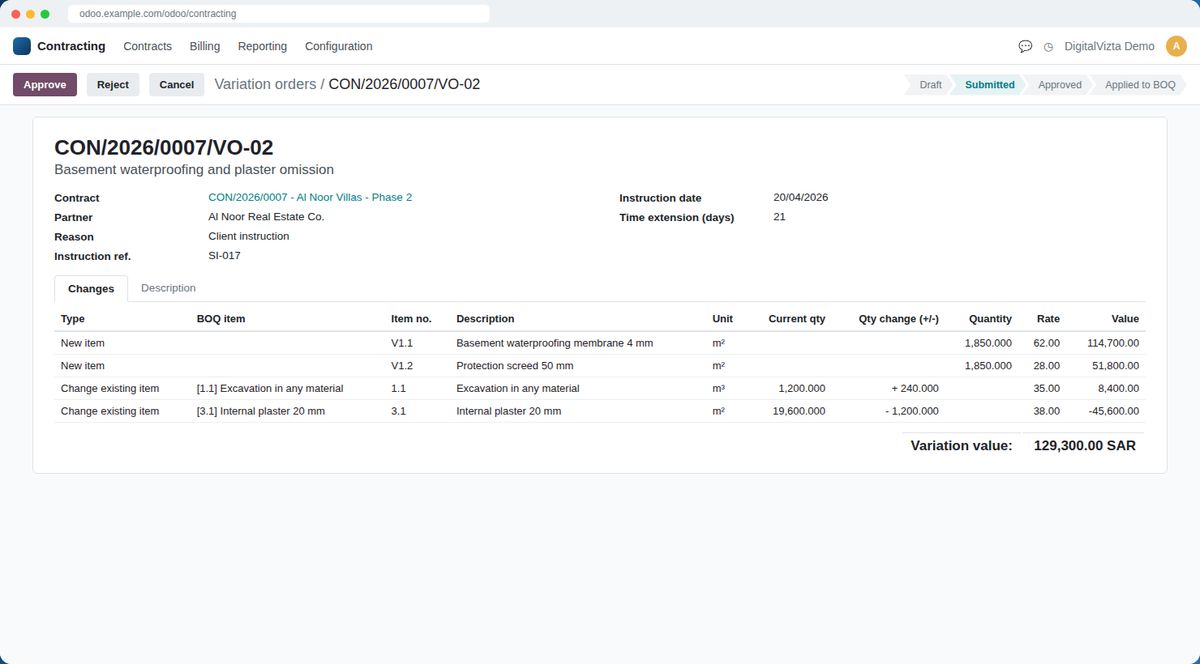Image resolution: width=1200 pixels, height=664 pixels.
Task: Sort by the Current qty column header
Action: coord(797,319)
